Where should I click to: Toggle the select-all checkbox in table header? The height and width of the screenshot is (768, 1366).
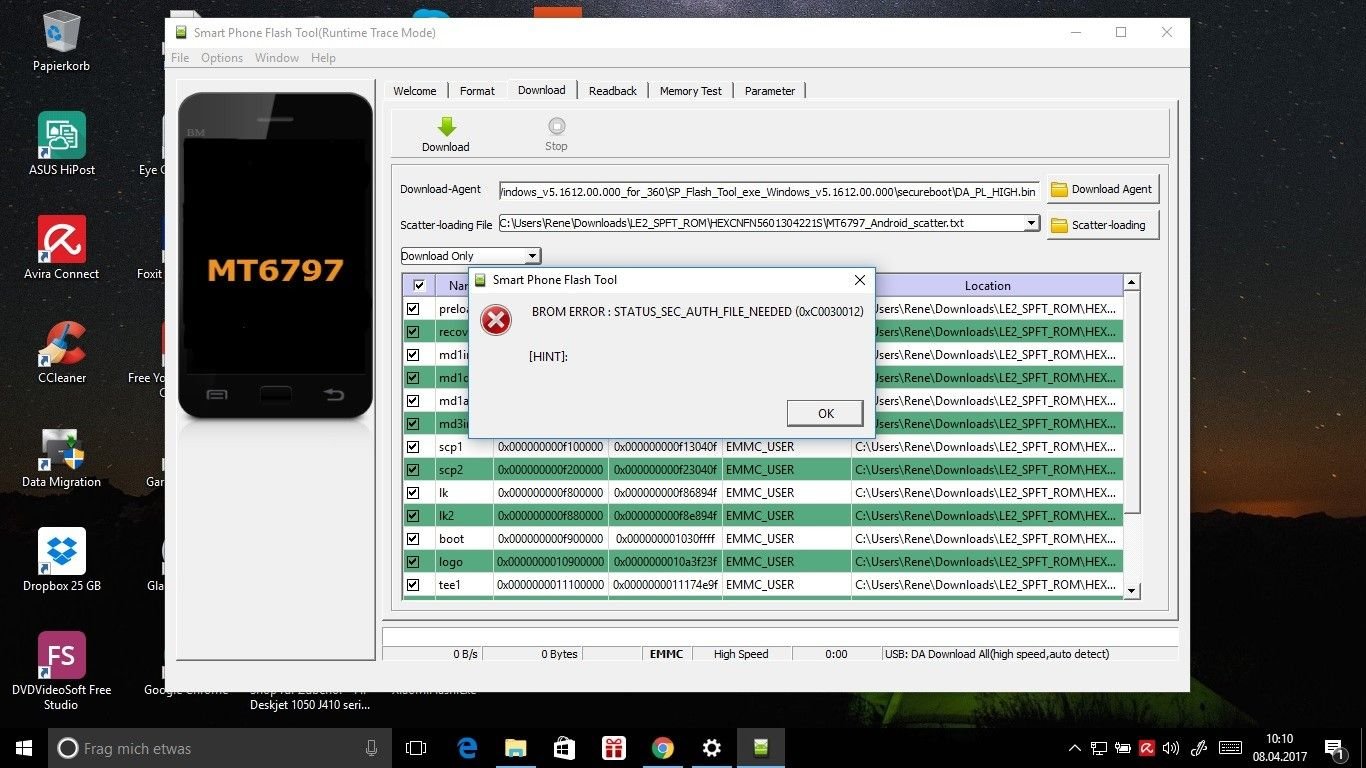point(419,286)
